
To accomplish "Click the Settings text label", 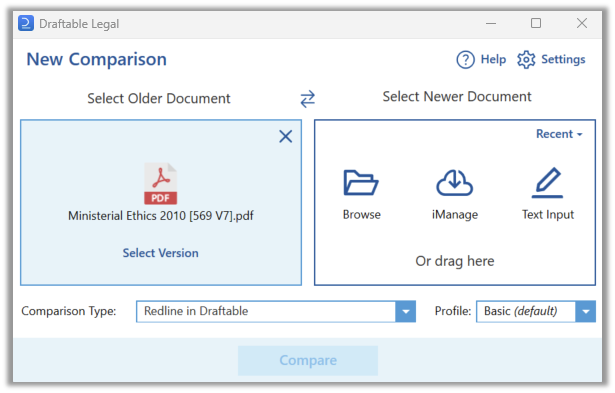I will (x=563, y=60).
